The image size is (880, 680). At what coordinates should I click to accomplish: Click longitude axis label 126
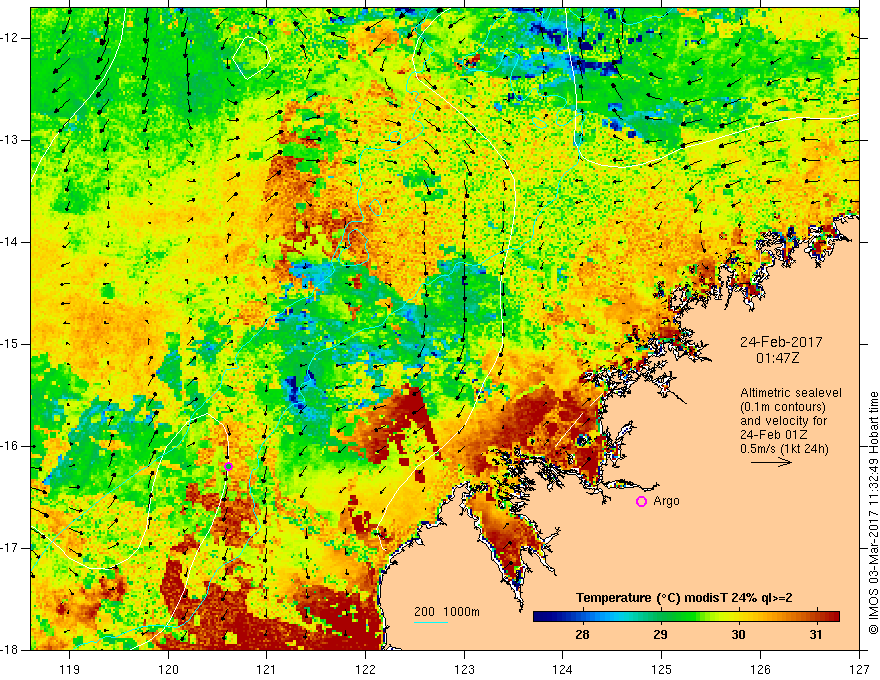pos(760,669)
